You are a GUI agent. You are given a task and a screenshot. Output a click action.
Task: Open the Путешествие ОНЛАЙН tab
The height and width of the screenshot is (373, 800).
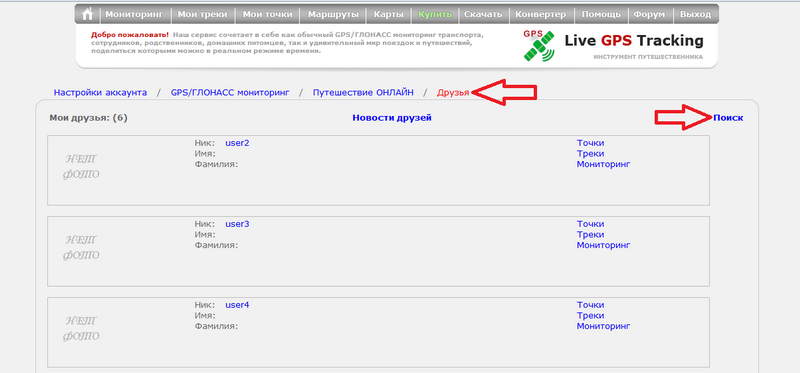tap(363, 93)
